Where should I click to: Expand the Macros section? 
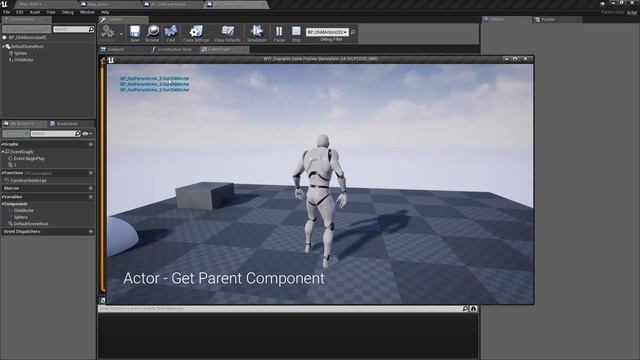pyautogui.click(x=11, y=188)
